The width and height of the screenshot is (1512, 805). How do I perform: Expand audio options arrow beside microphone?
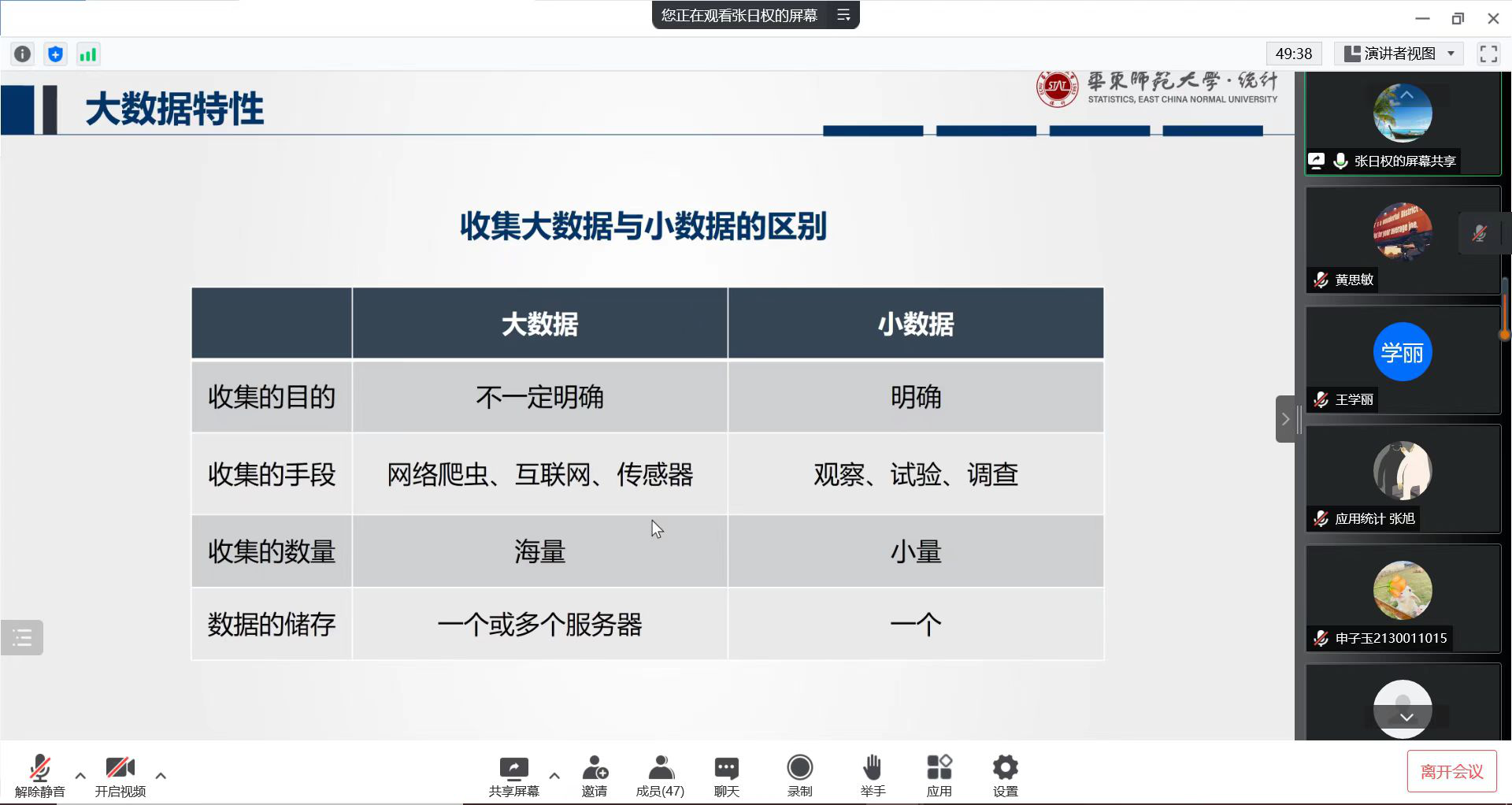point(80,775)
